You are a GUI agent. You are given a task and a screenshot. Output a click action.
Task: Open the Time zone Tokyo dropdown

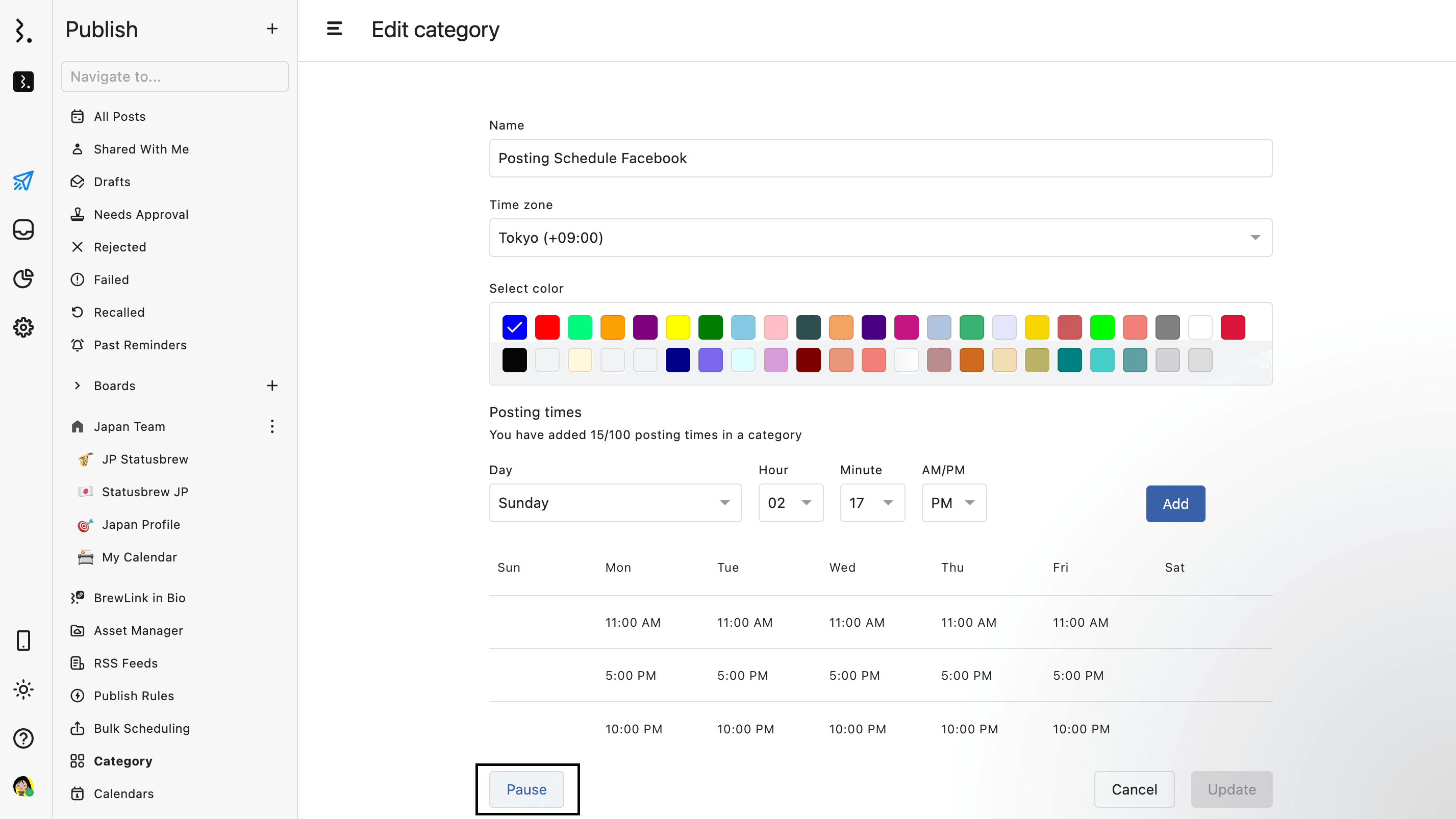click(x=880, y=238)
